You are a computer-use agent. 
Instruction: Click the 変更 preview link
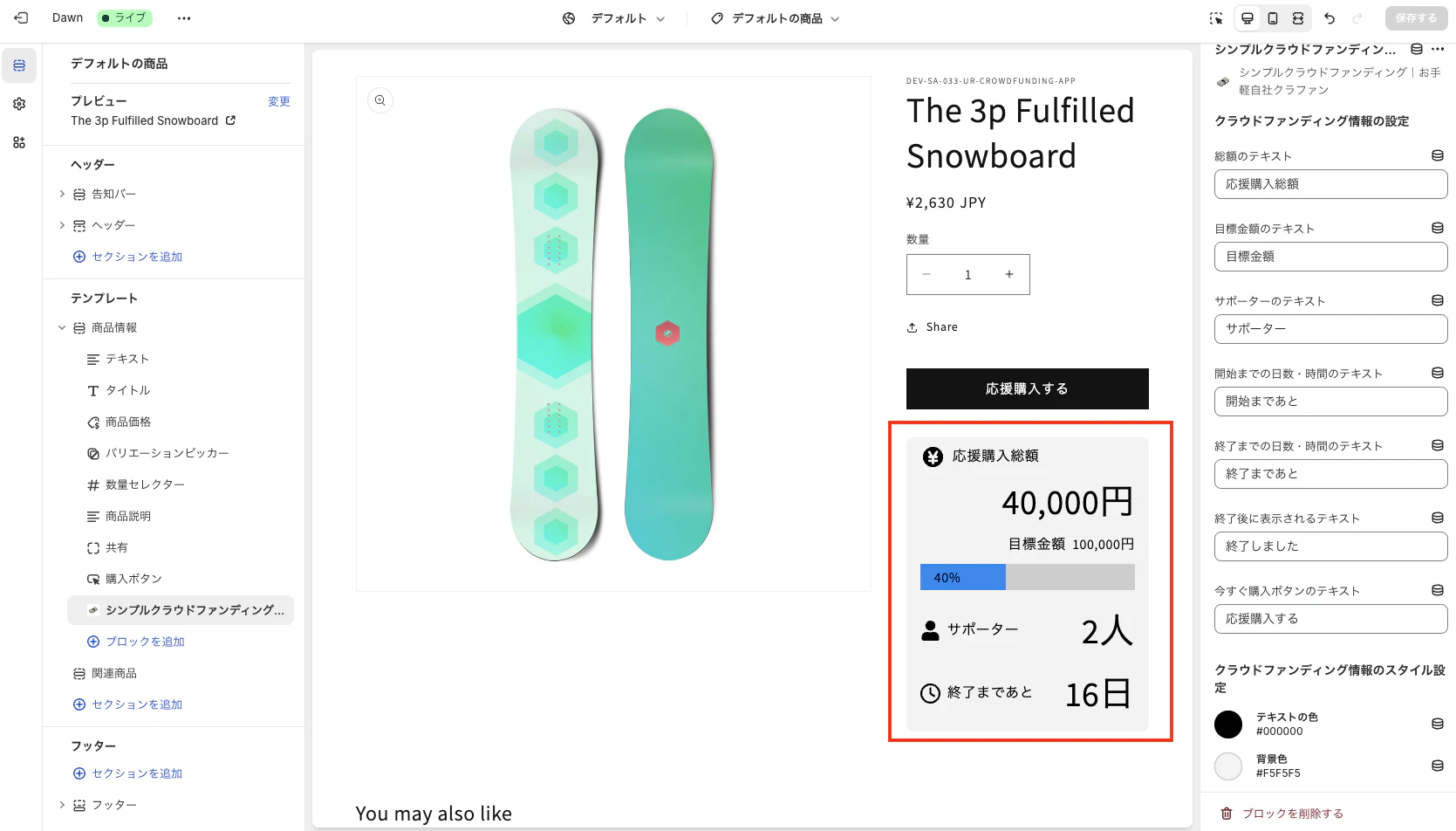279,101
